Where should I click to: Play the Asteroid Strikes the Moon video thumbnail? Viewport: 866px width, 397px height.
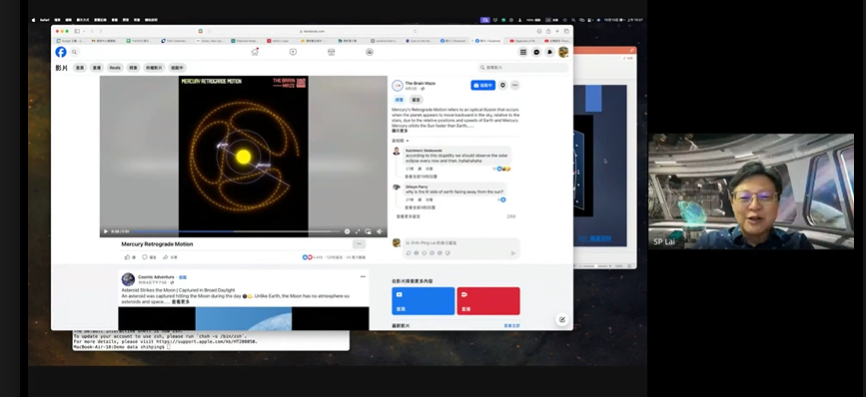pyautogui.click(x=244, y=319)
